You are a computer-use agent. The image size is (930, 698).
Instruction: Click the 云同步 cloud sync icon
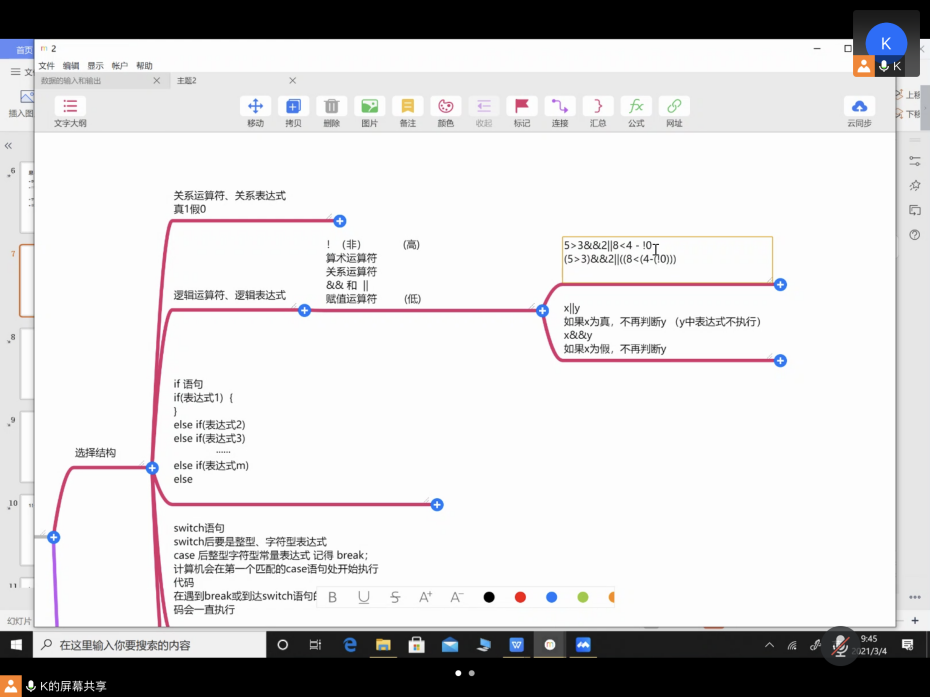click(x=858, y=107)
